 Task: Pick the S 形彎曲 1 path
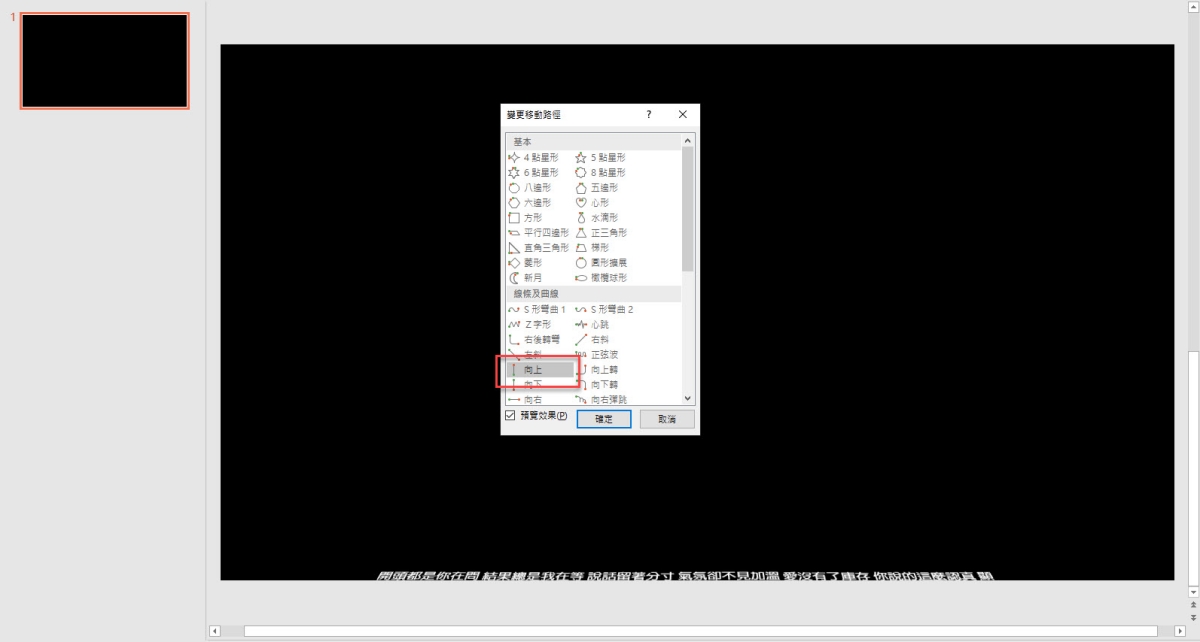(x=536, y=310)
